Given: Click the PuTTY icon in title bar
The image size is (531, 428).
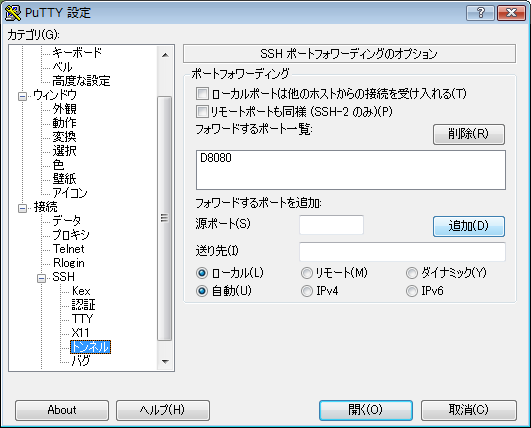Looking at the screenshot, I should click(13, 13).
